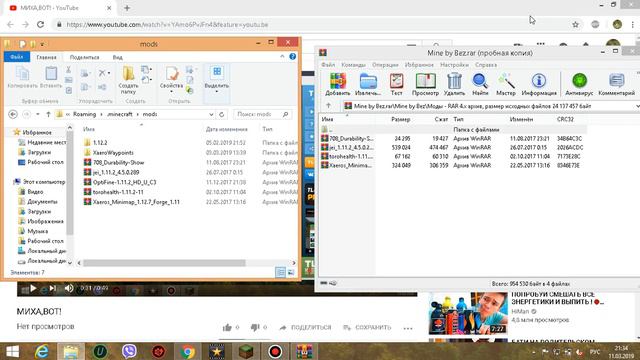The image size is (640, 360).
Task: Open WinRAR Операции menu
Action: [x=385, y=65]
